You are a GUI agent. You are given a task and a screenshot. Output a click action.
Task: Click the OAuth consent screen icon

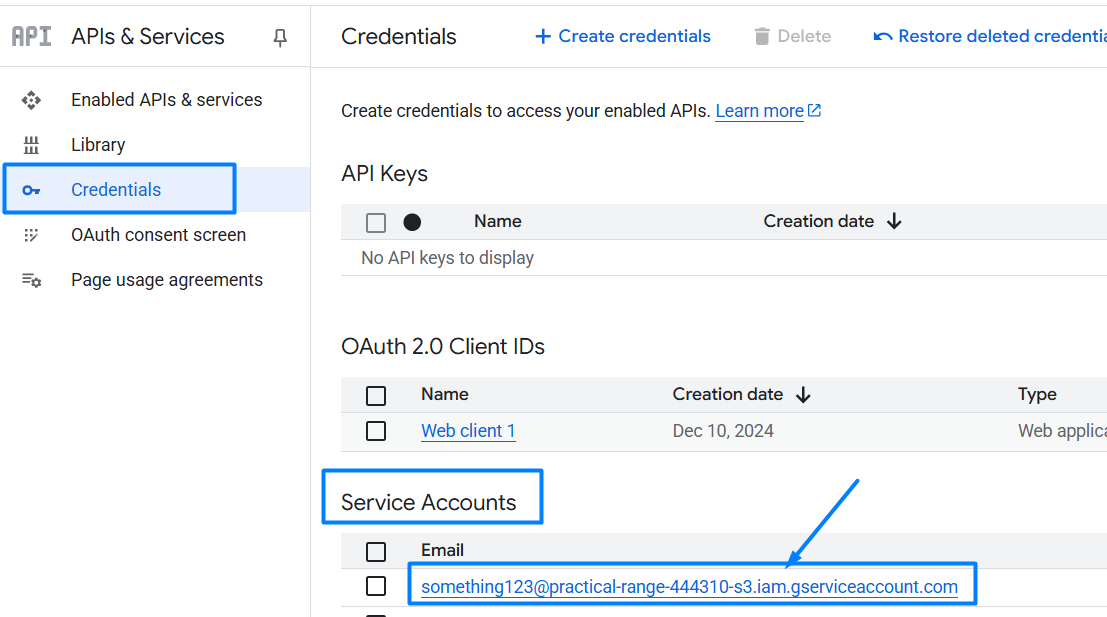[31, 235]
